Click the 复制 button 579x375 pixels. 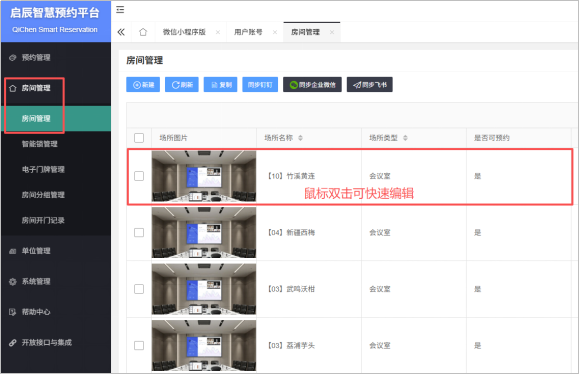[x=220, y=85]
